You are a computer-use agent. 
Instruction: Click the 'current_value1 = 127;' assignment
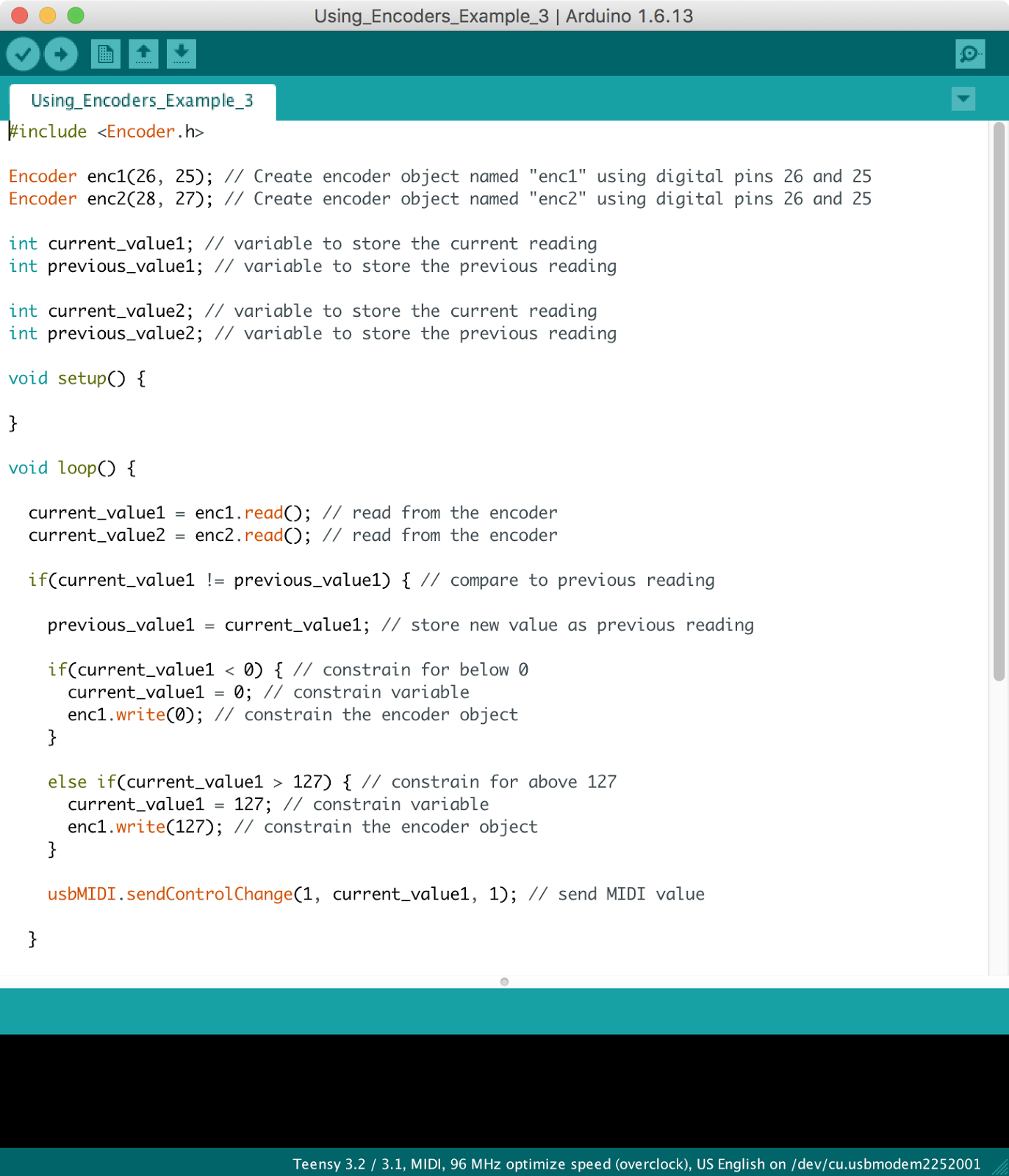point(170,804)
